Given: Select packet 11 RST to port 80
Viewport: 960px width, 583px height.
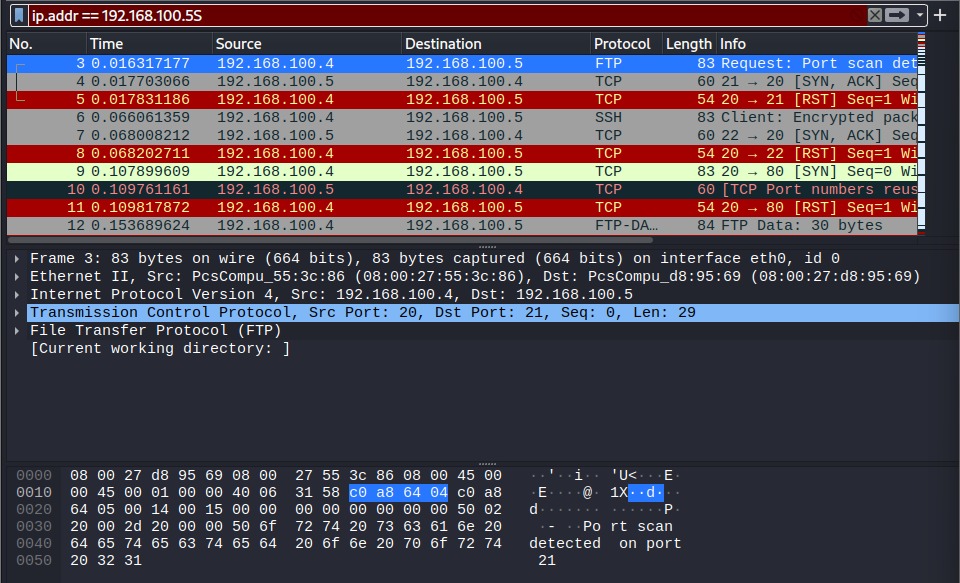Looking at the screenshot, I should [462, 208].
